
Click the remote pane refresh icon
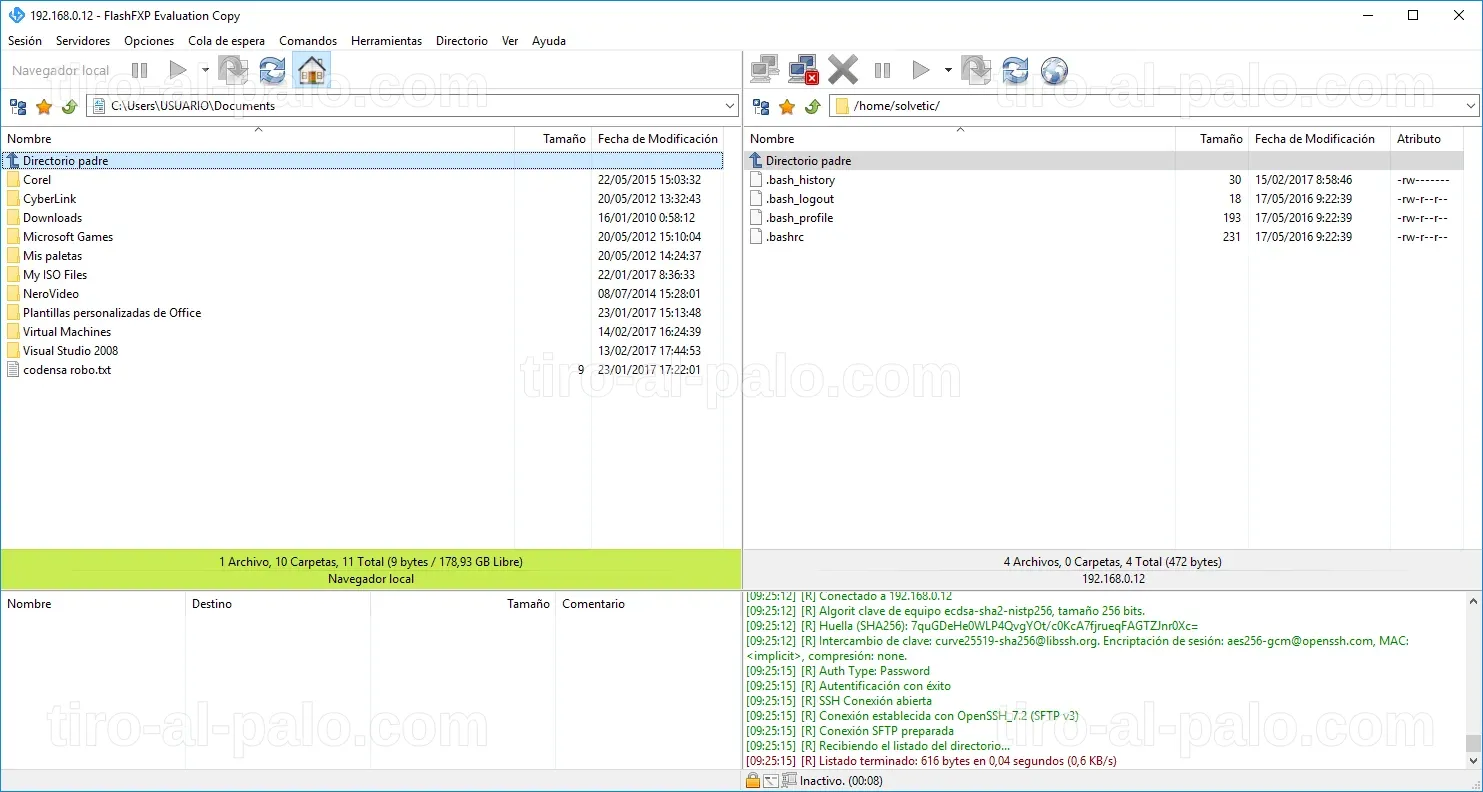[x=1015, y=70]
